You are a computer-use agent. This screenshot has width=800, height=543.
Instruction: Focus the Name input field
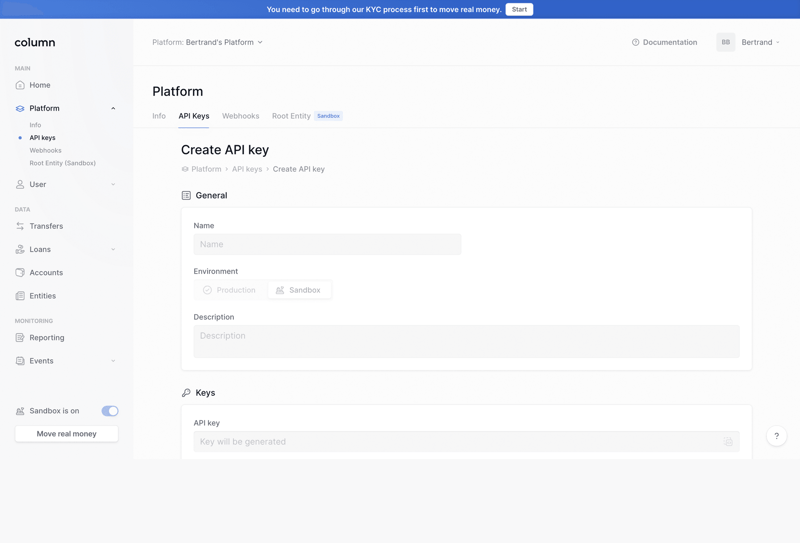click(x=328, y=244)
